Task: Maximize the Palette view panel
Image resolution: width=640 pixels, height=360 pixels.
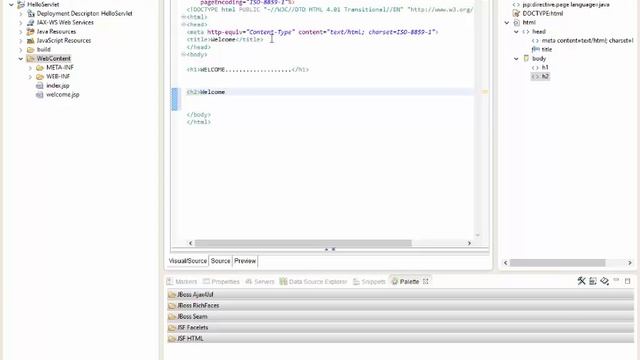Action: (x=628, y=281)
